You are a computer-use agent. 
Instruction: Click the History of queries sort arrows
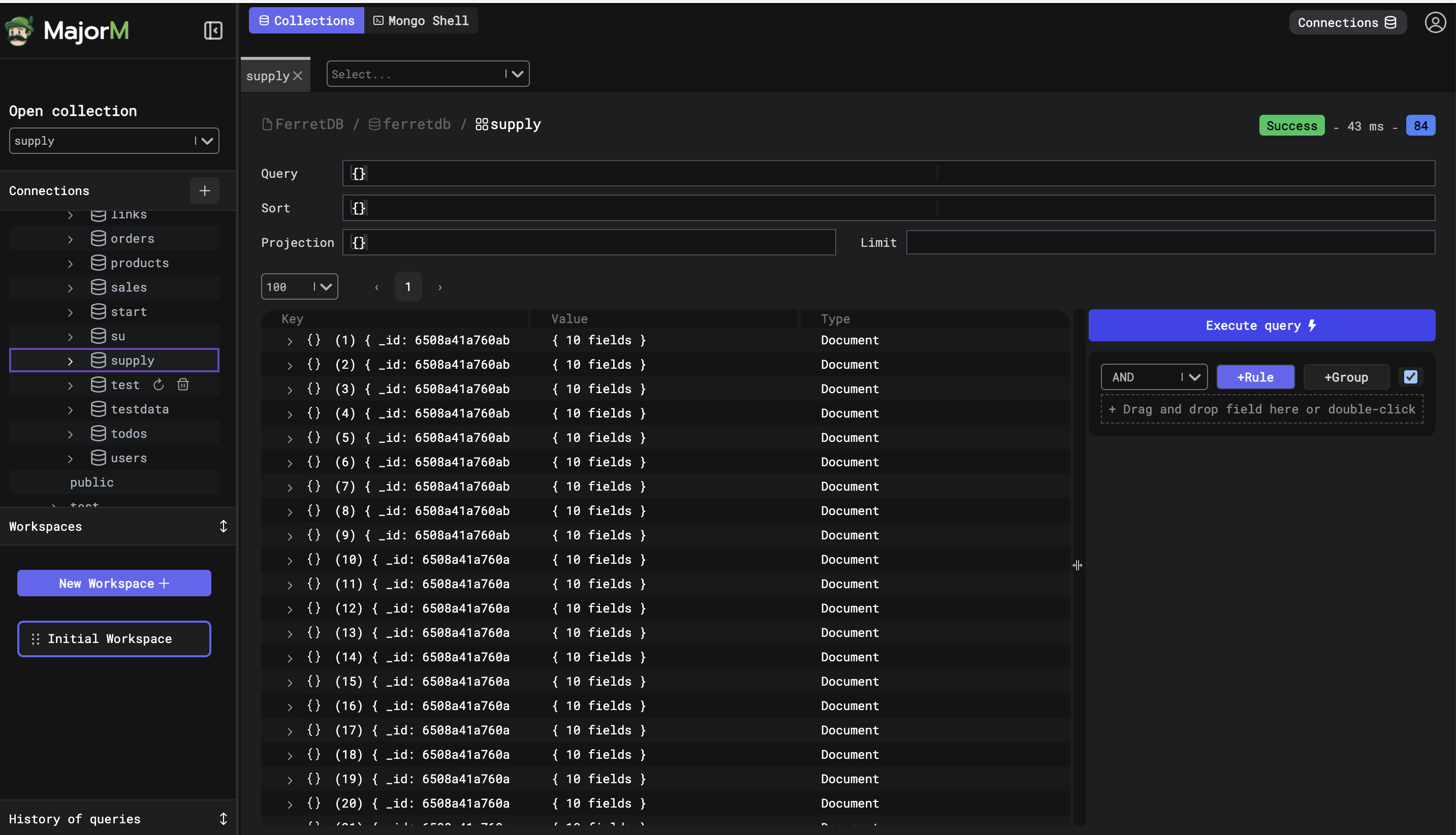[x=224, y=818]
